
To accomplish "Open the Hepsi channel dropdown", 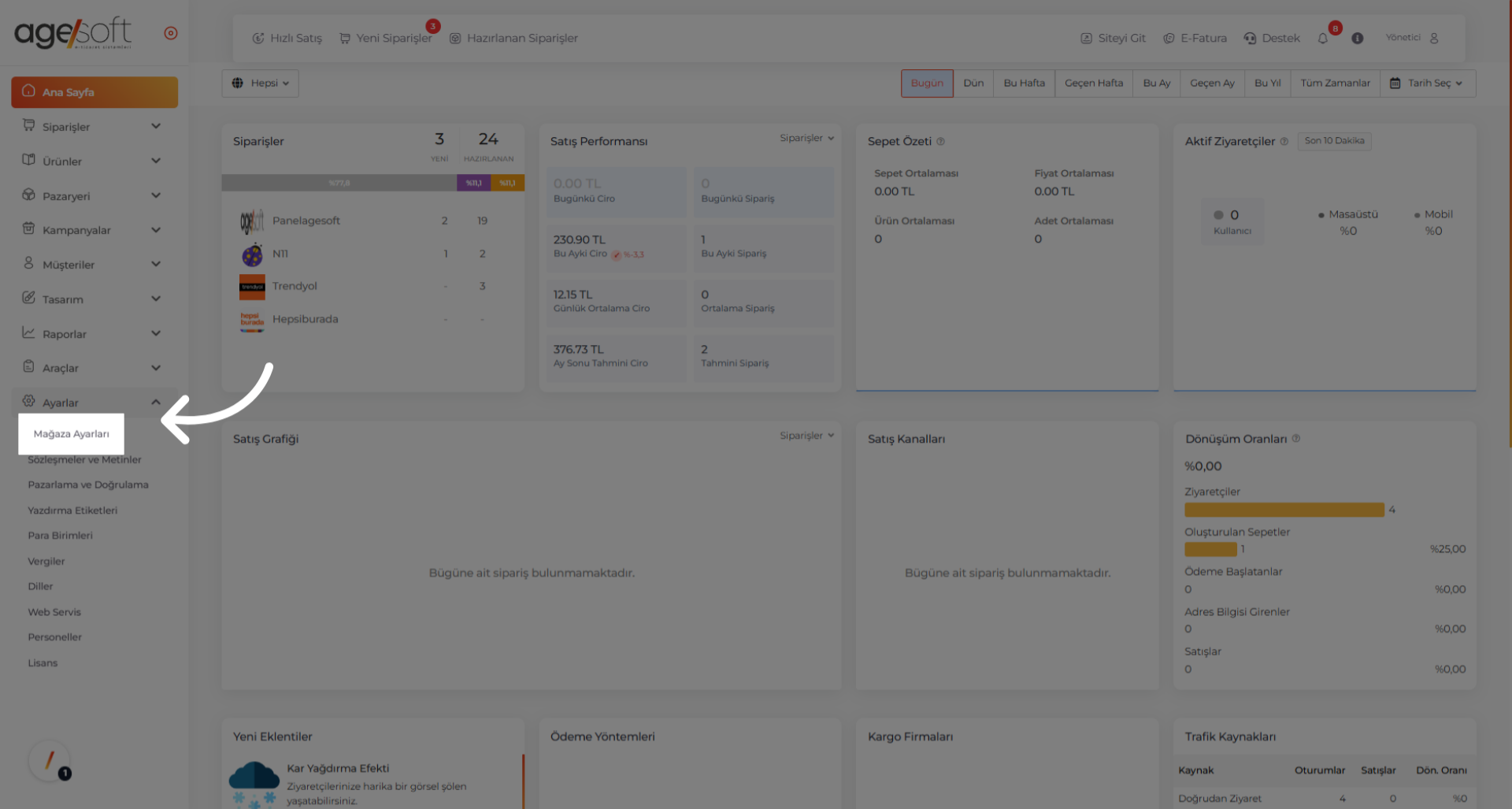I will [x=261, y=83].
